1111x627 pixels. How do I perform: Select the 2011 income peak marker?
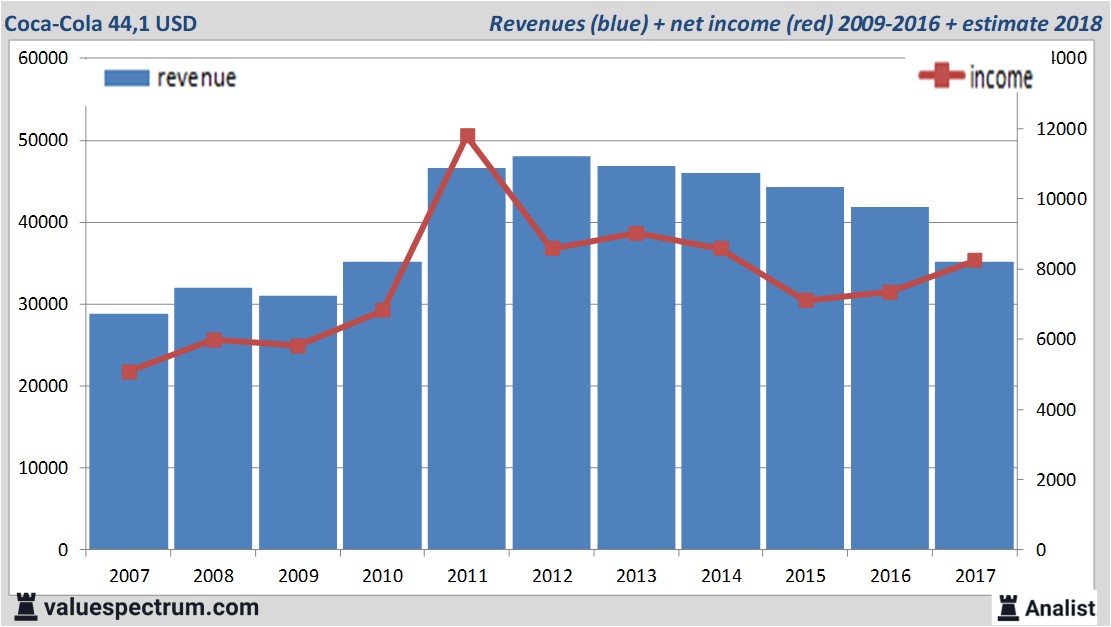pos(467,136)
